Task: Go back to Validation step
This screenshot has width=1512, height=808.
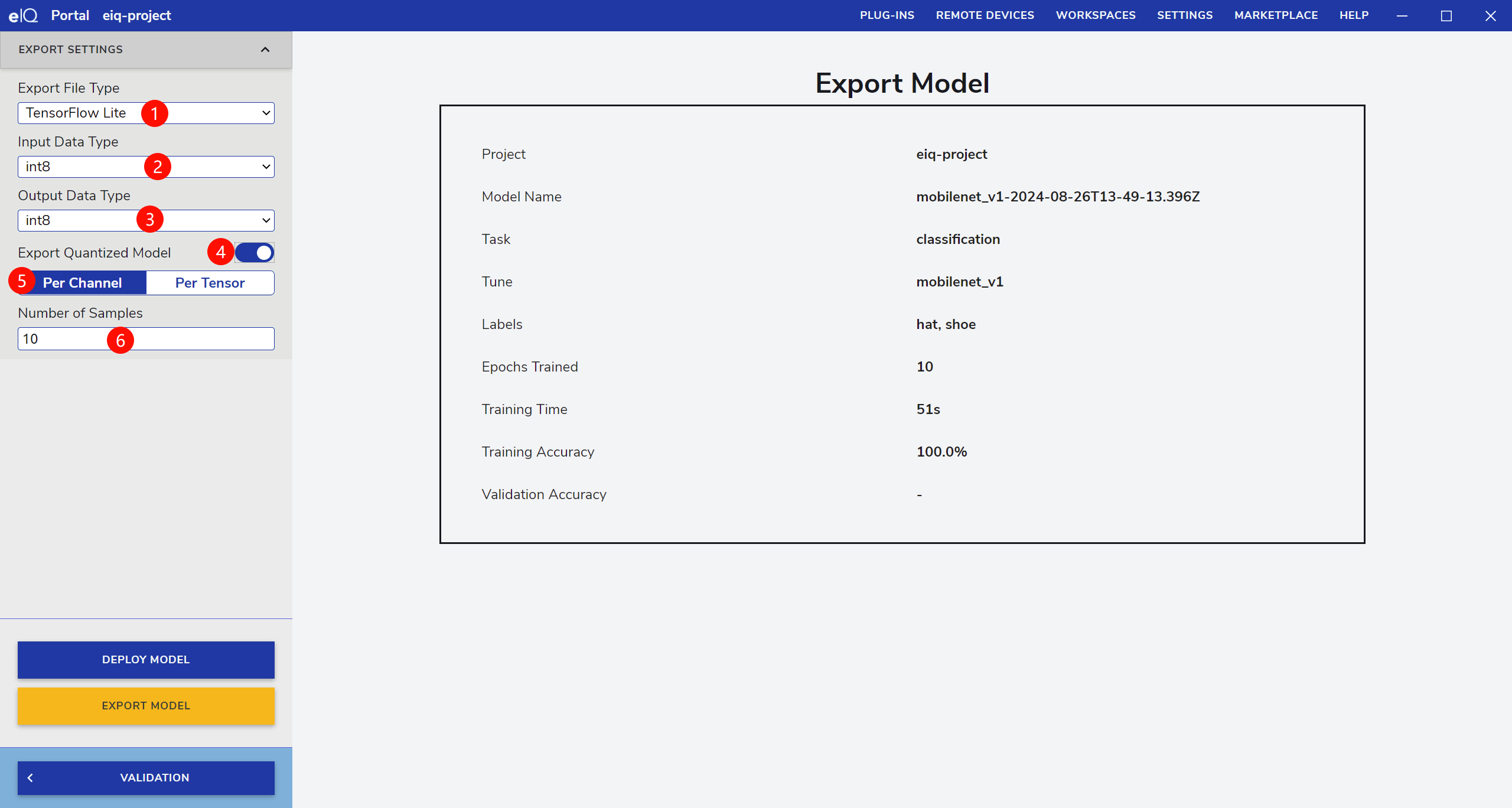Action: (x=146, y=778)
